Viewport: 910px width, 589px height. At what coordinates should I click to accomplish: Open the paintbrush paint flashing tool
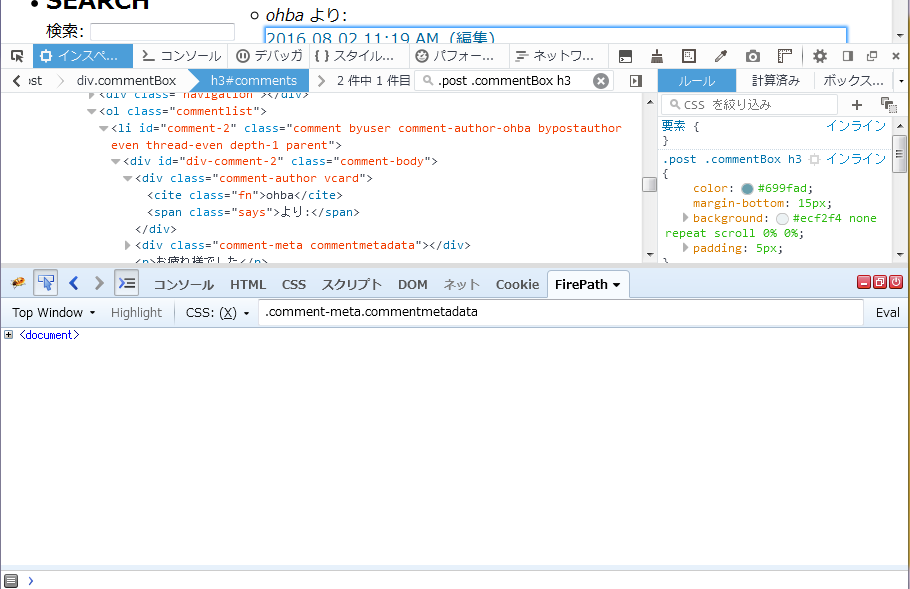pyautogui.click(x=657, y=56)
